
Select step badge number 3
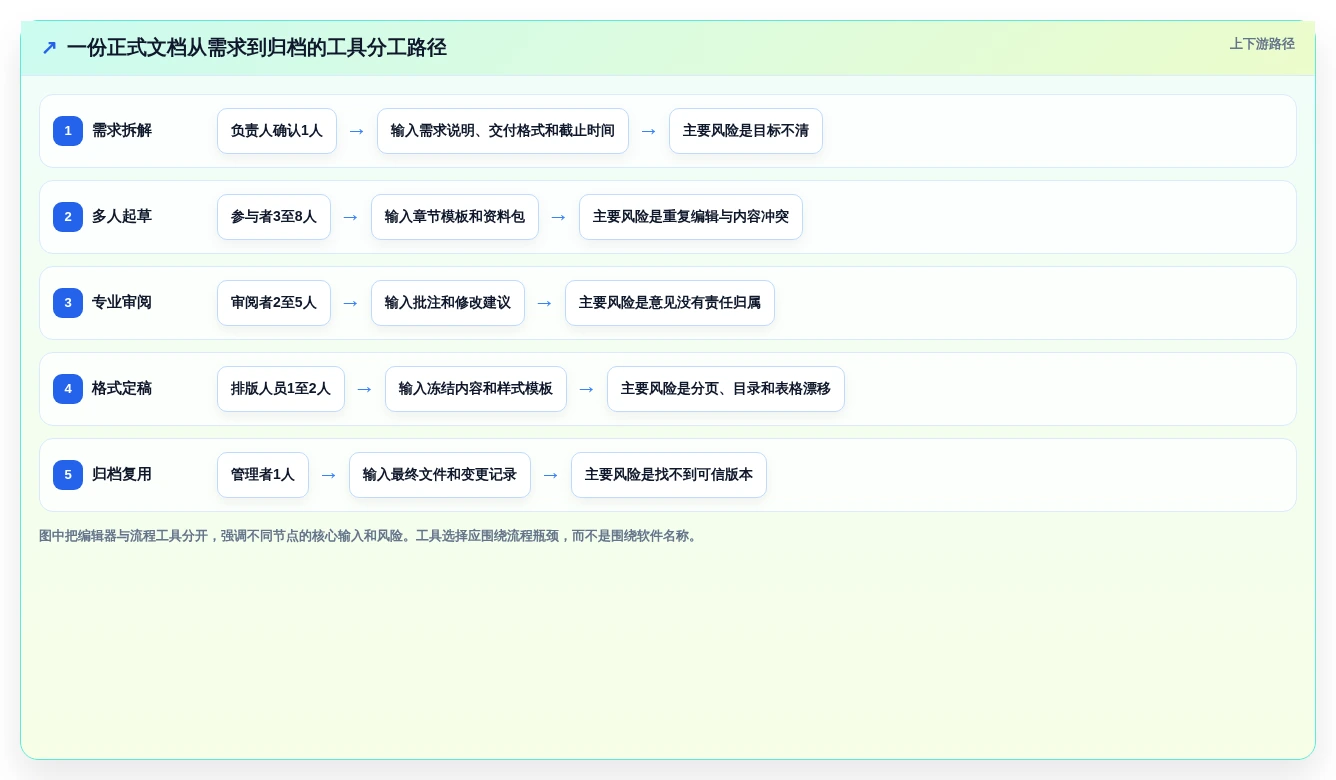pyautogui.click(x=68, y=303)
